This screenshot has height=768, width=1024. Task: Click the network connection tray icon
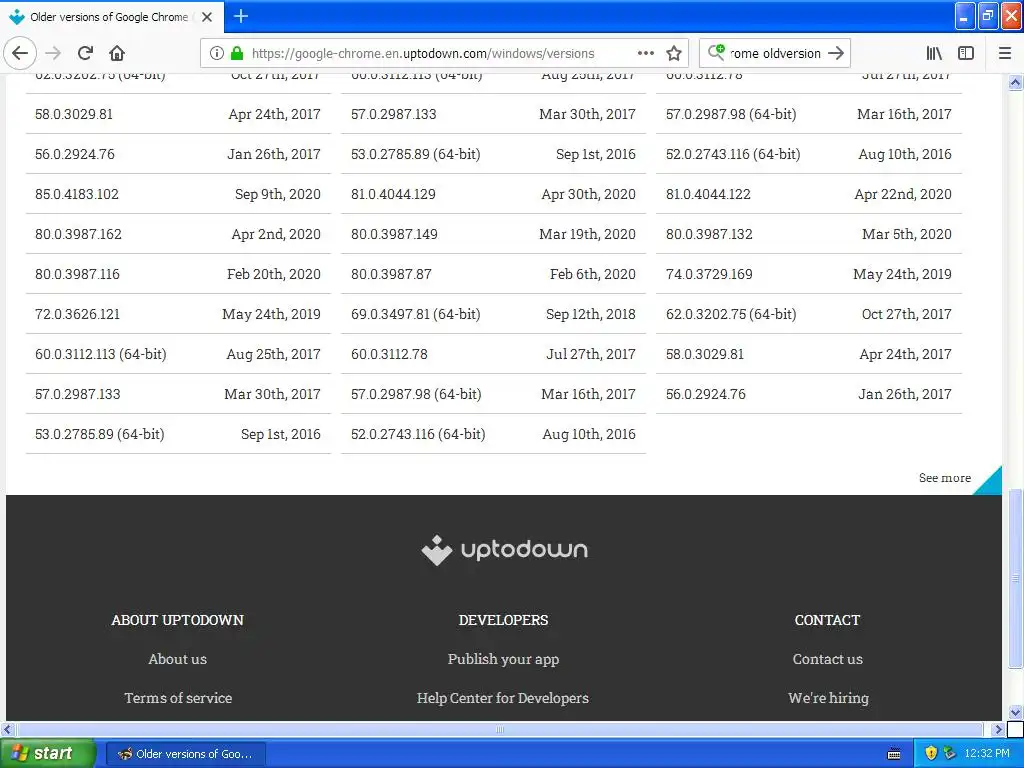pyautogui.click(x=950, y=754)
